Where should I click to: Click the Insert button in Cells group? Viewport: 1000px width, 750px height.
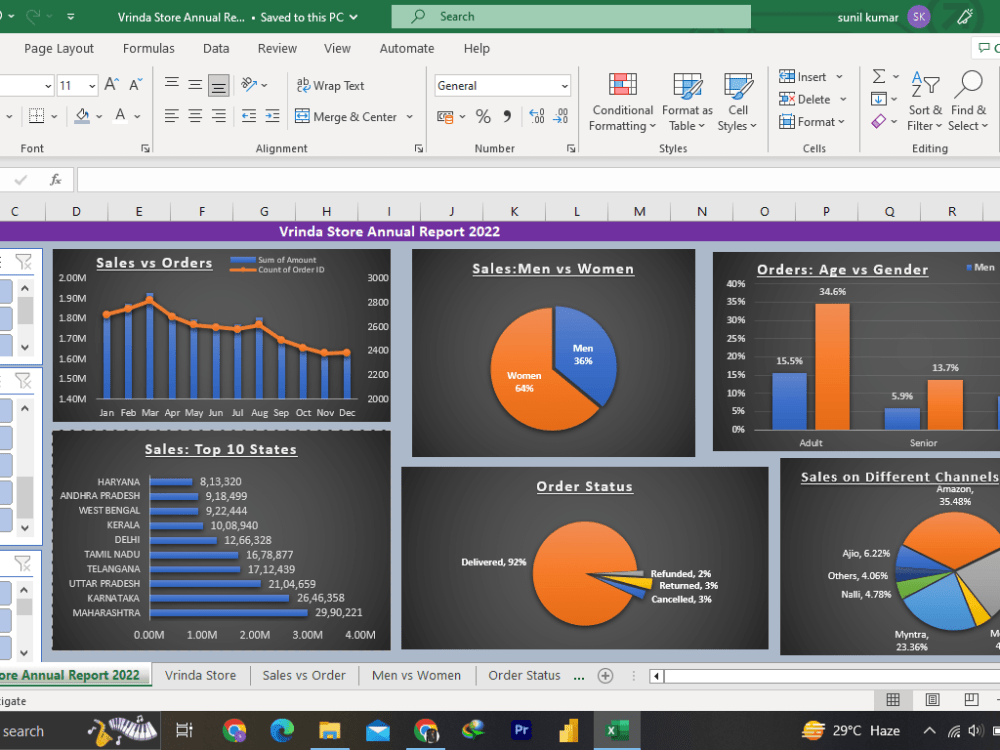coord(807,76)
